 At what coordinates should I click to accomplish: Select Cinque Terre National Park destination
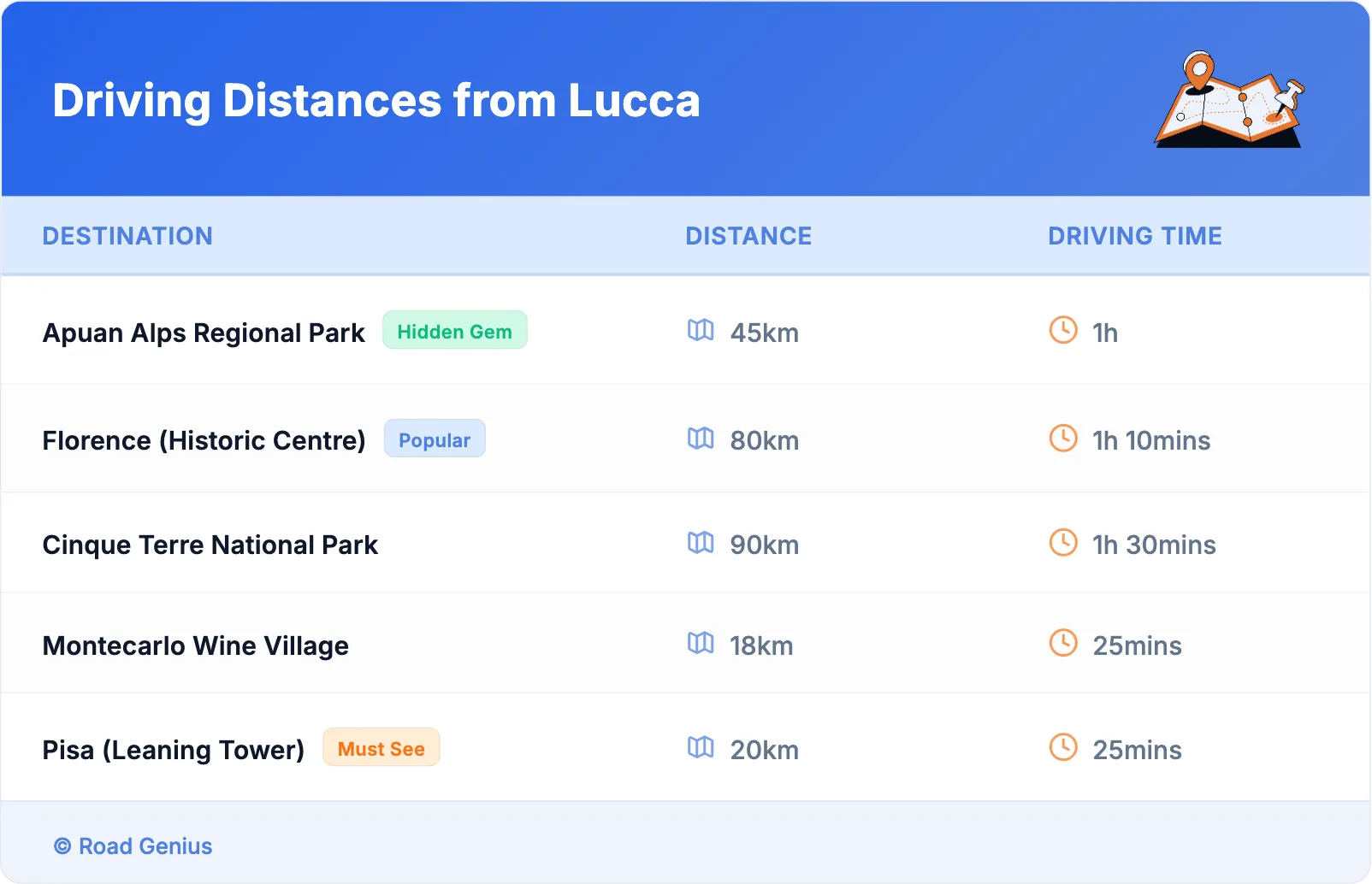210,545
